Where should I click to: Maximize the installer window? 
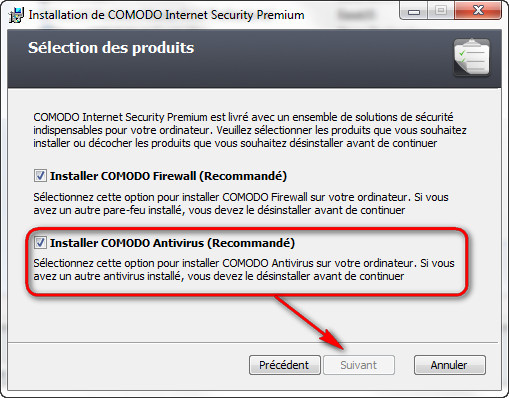[x=440, y=11]
